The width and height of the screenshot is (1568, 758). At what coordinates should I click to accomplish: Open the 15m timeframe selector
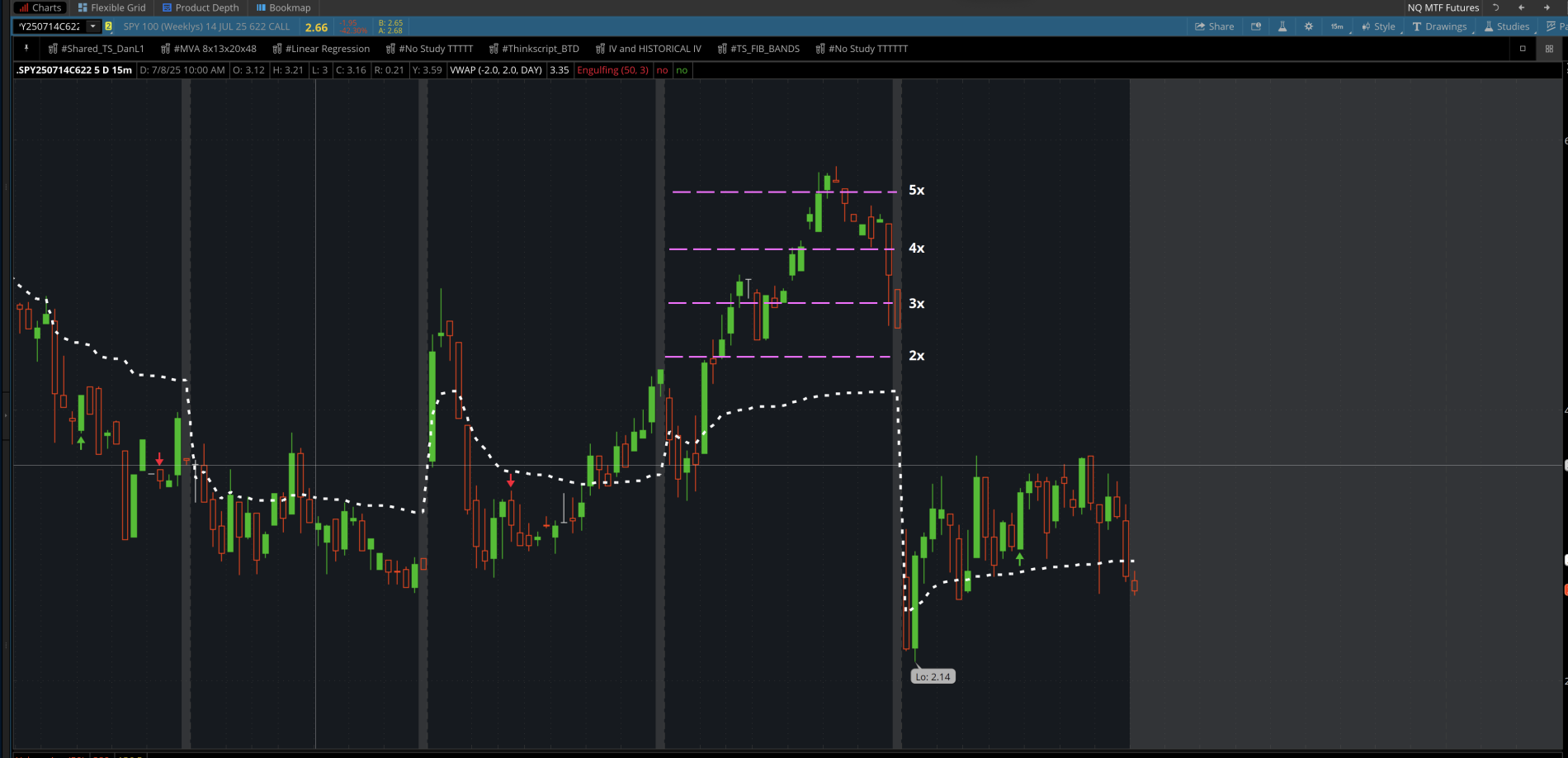1337,26
